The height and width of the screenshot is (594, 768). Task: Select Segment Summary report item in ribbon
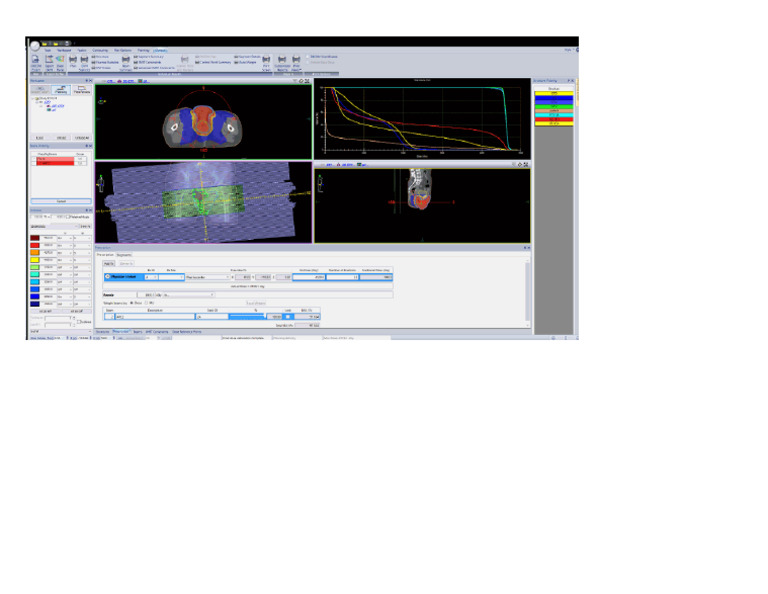tap(149, 57)
